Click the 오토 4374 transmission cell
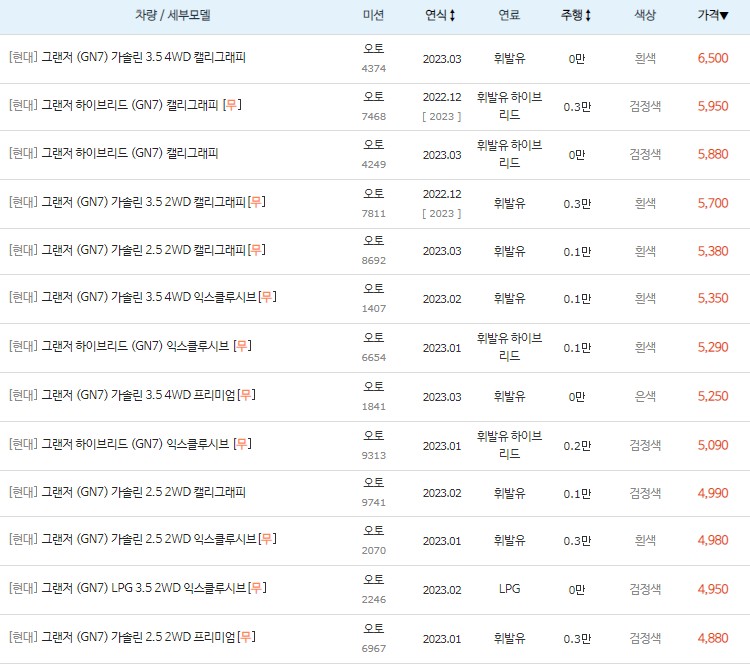 (x=374, y=58)
